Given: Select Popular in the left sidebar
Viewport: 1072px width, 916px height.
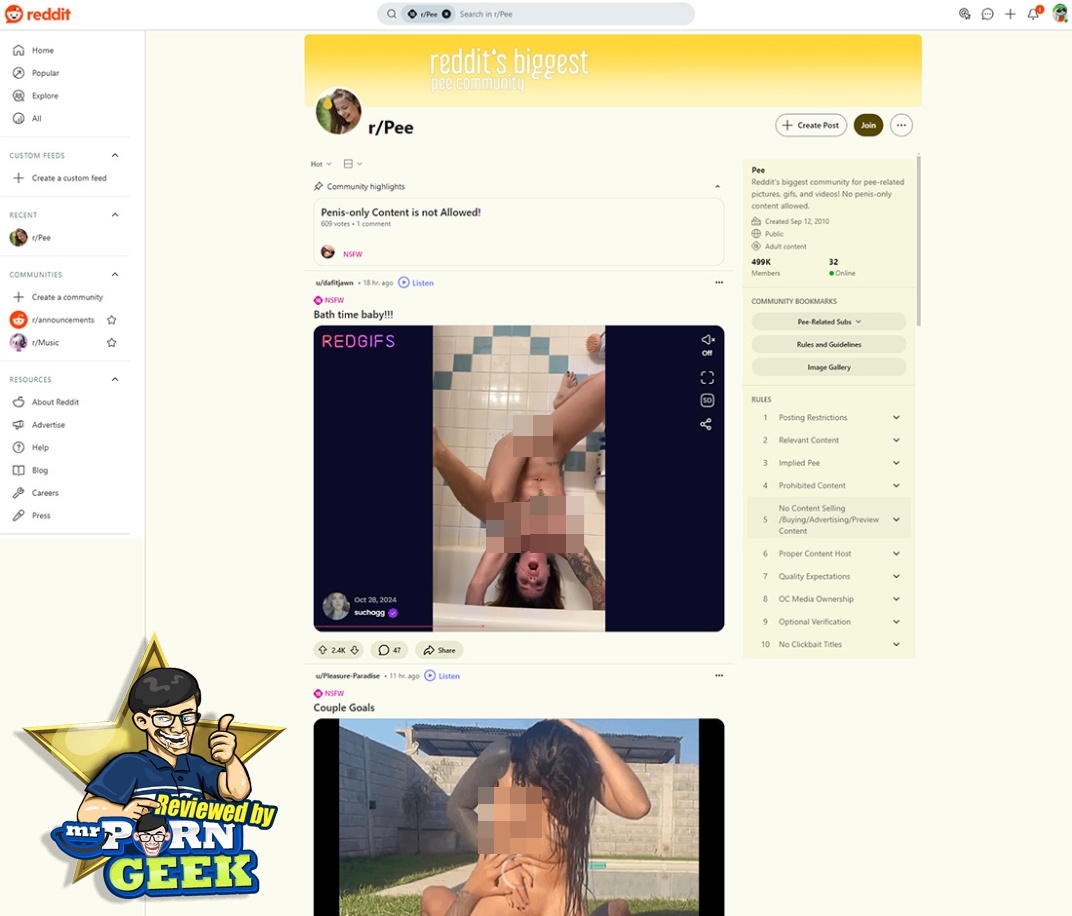Looking at the screenshot, I should (x=45, y=73).
